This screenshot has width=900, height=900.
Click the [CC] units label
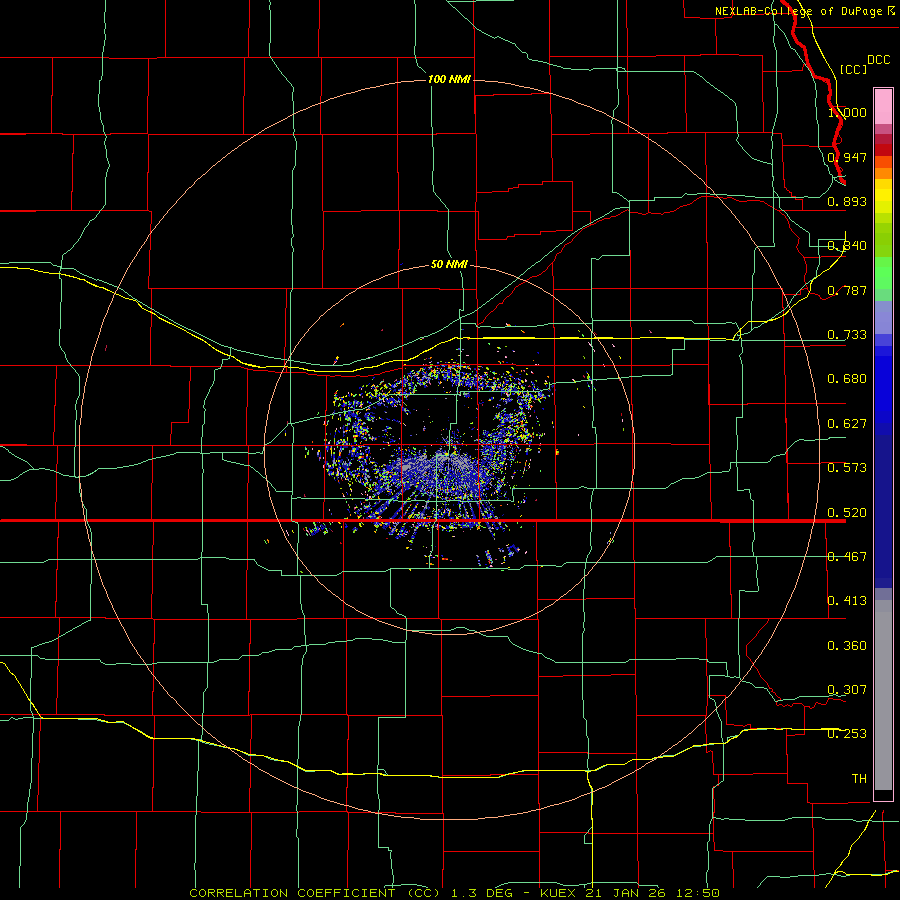click(x=853, y=69)
